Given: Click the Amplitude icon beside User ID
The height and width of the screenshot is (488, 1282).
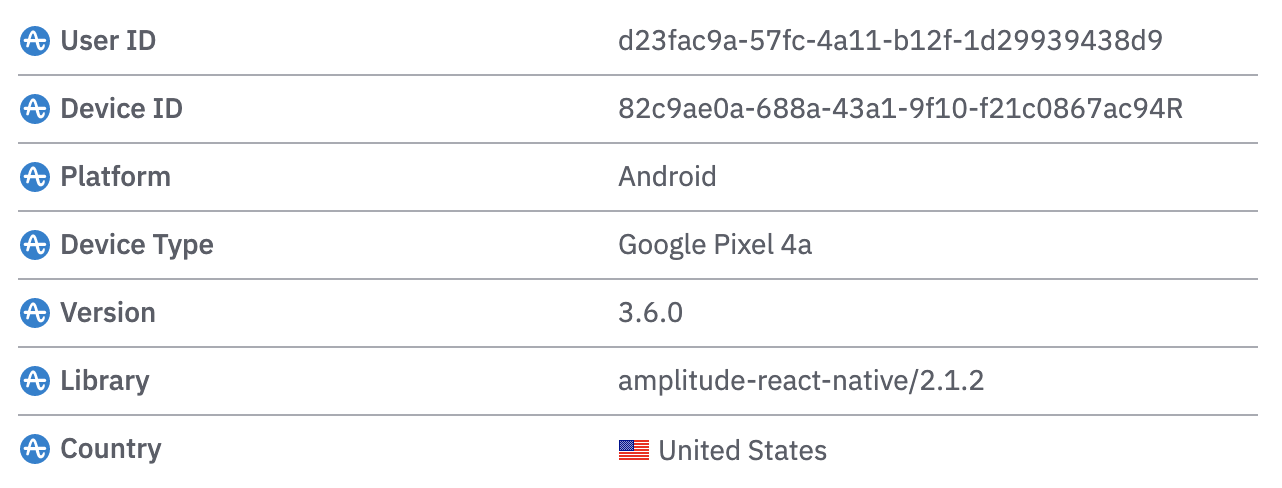Looking at the screenshot, I should point(35,41).
